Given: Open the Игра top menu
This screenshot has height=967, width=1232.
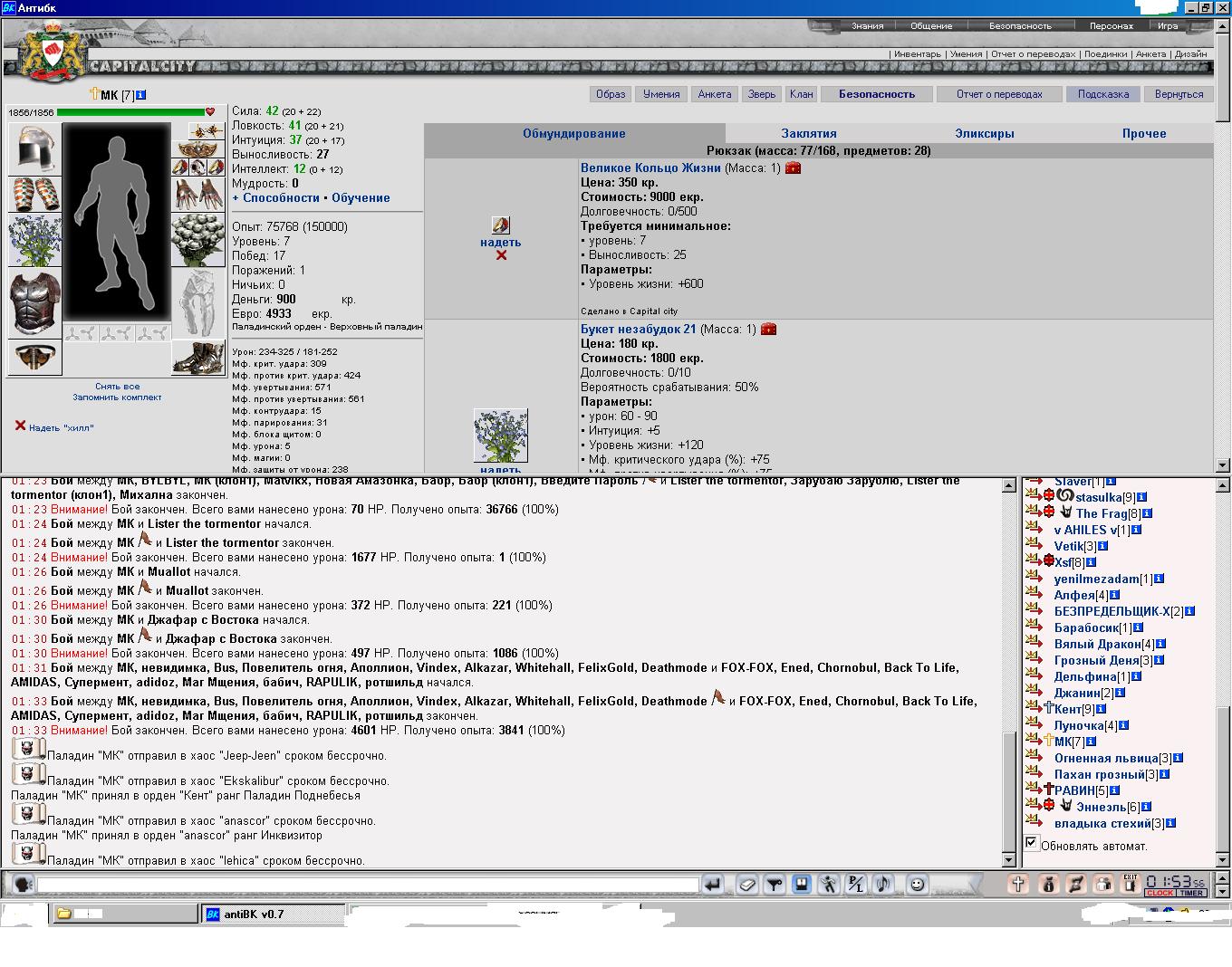Looking at the screenshot, I should click(x=1168, y=25).
